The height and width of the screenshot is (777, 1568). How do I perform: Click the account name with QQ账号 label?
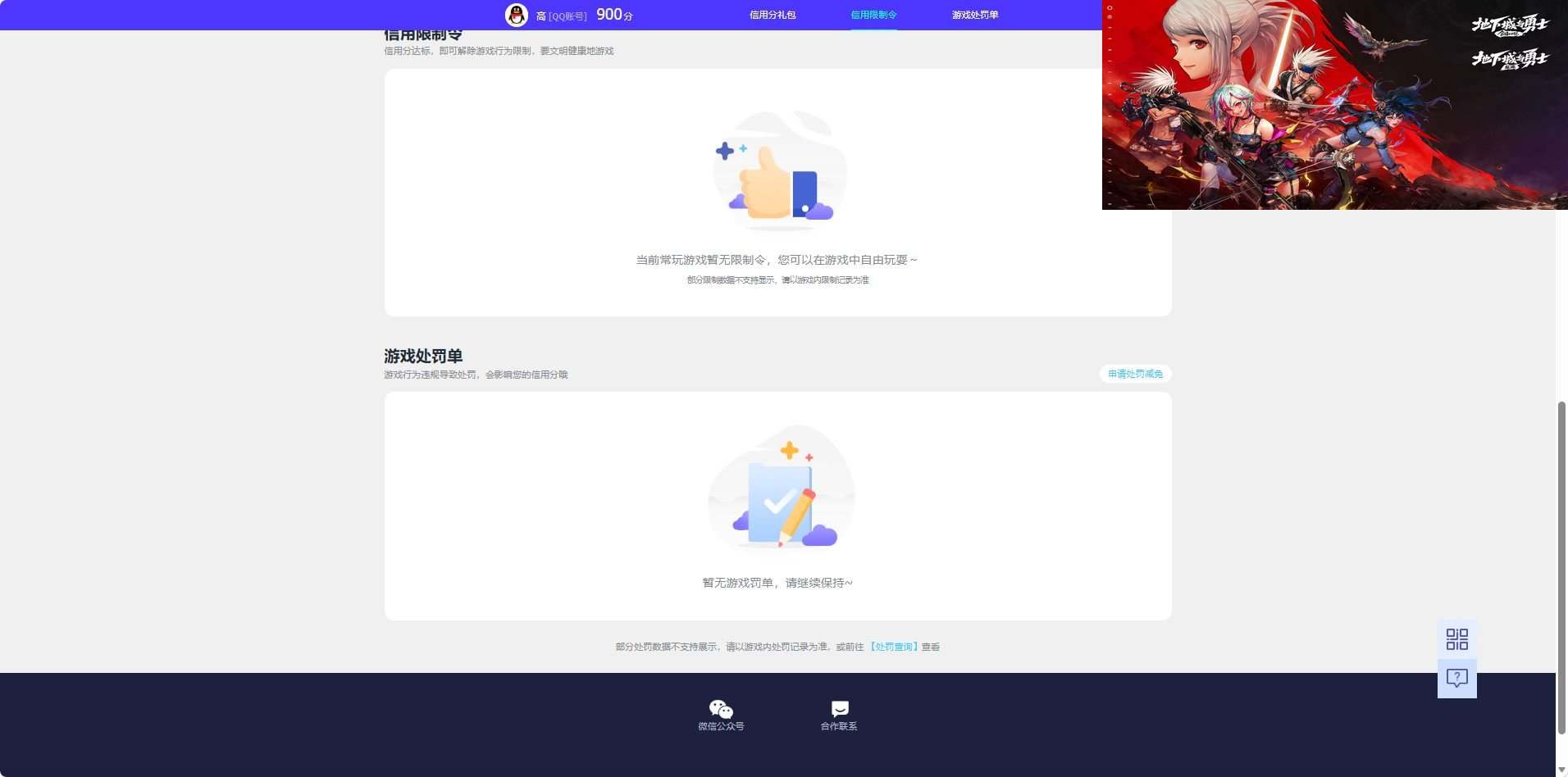coord(561,16)
